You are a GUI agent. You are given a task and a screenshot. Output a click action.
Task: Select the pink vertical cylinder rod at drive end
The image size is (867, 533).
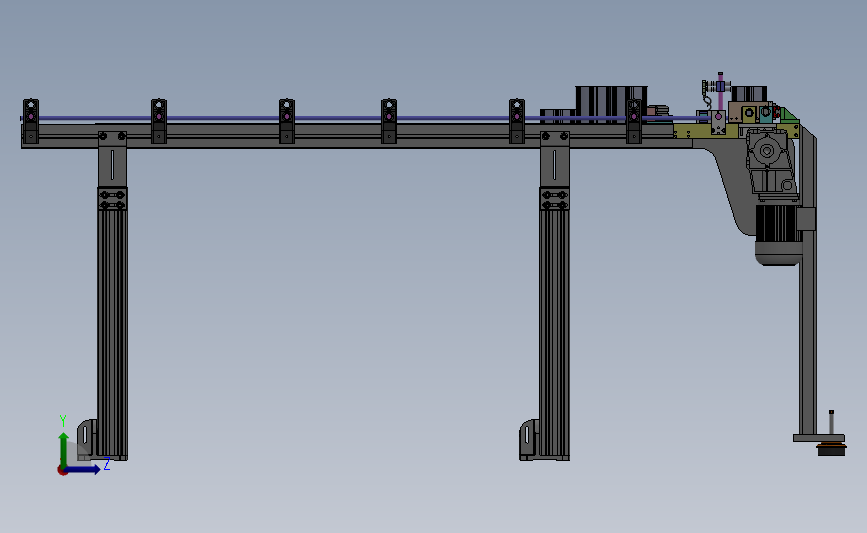point(720,93)
